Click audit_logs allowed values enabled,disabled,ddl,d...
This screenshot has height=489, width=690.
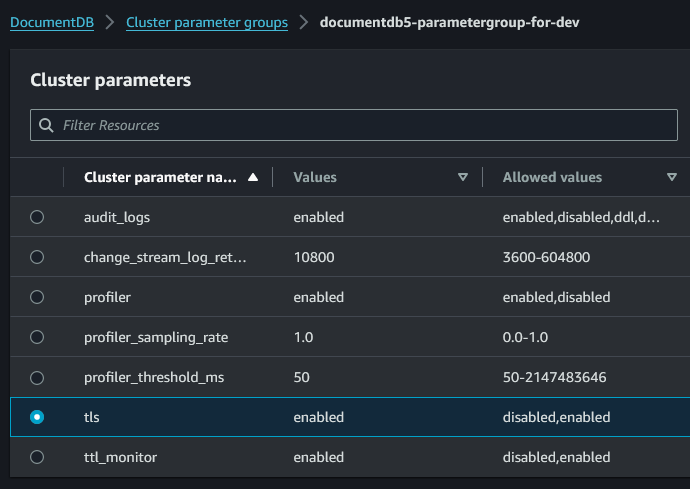(x=581, y=217)
